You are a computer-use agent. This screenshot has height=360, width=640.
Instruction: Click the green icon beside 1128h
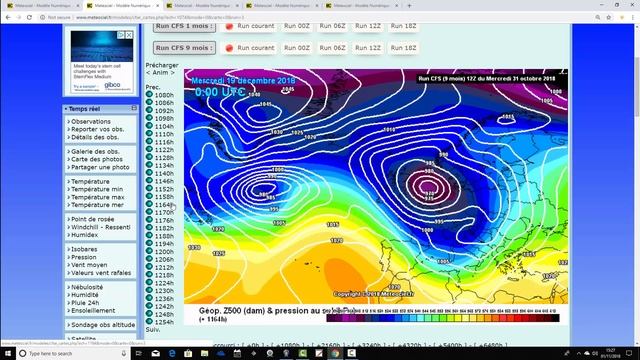[149, 157]
